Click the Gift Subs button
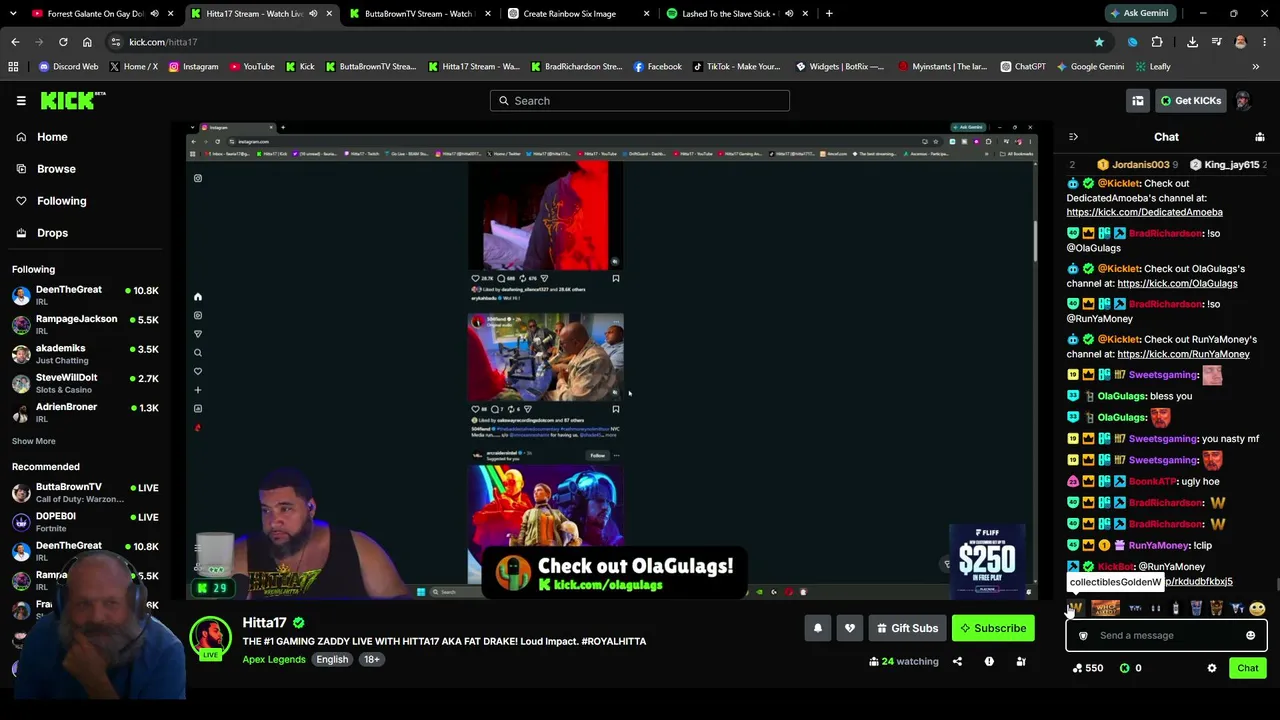Viewport: 1280px width, 720px height. (907, 628)
